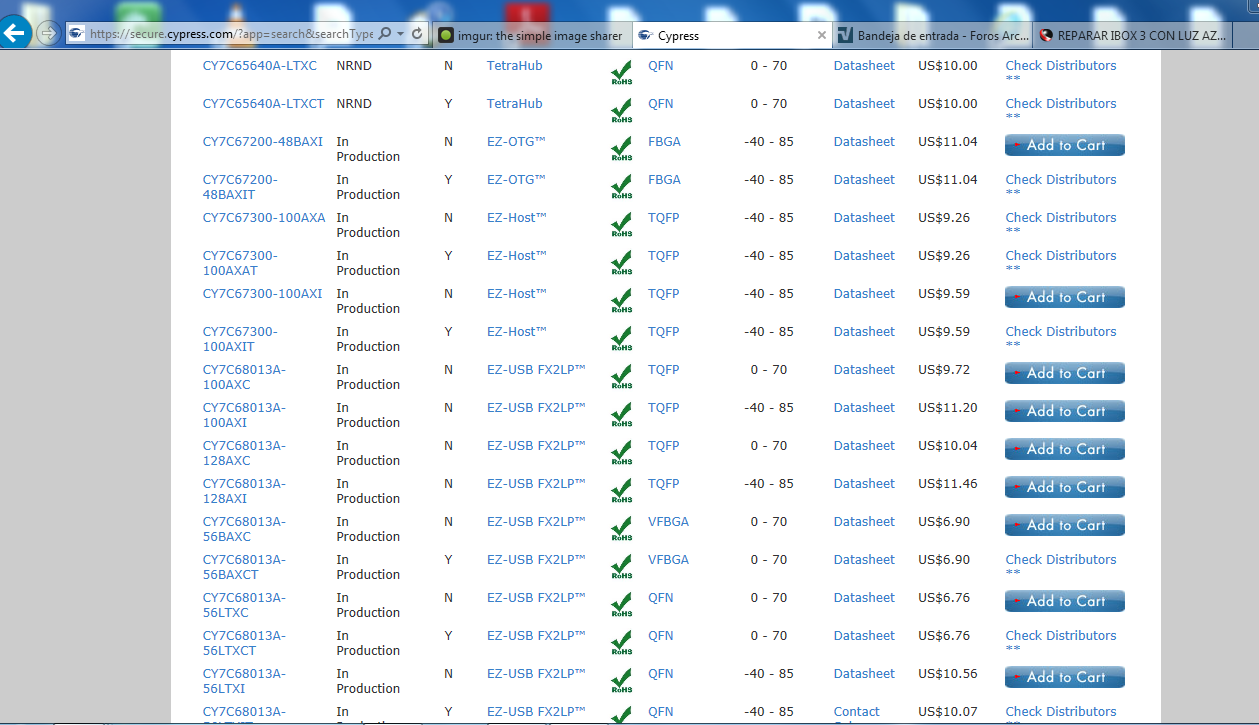The width and height of the screenshot is (1259, 725).
Task: Close the Cypress tab
Action: tap(822, 35)
